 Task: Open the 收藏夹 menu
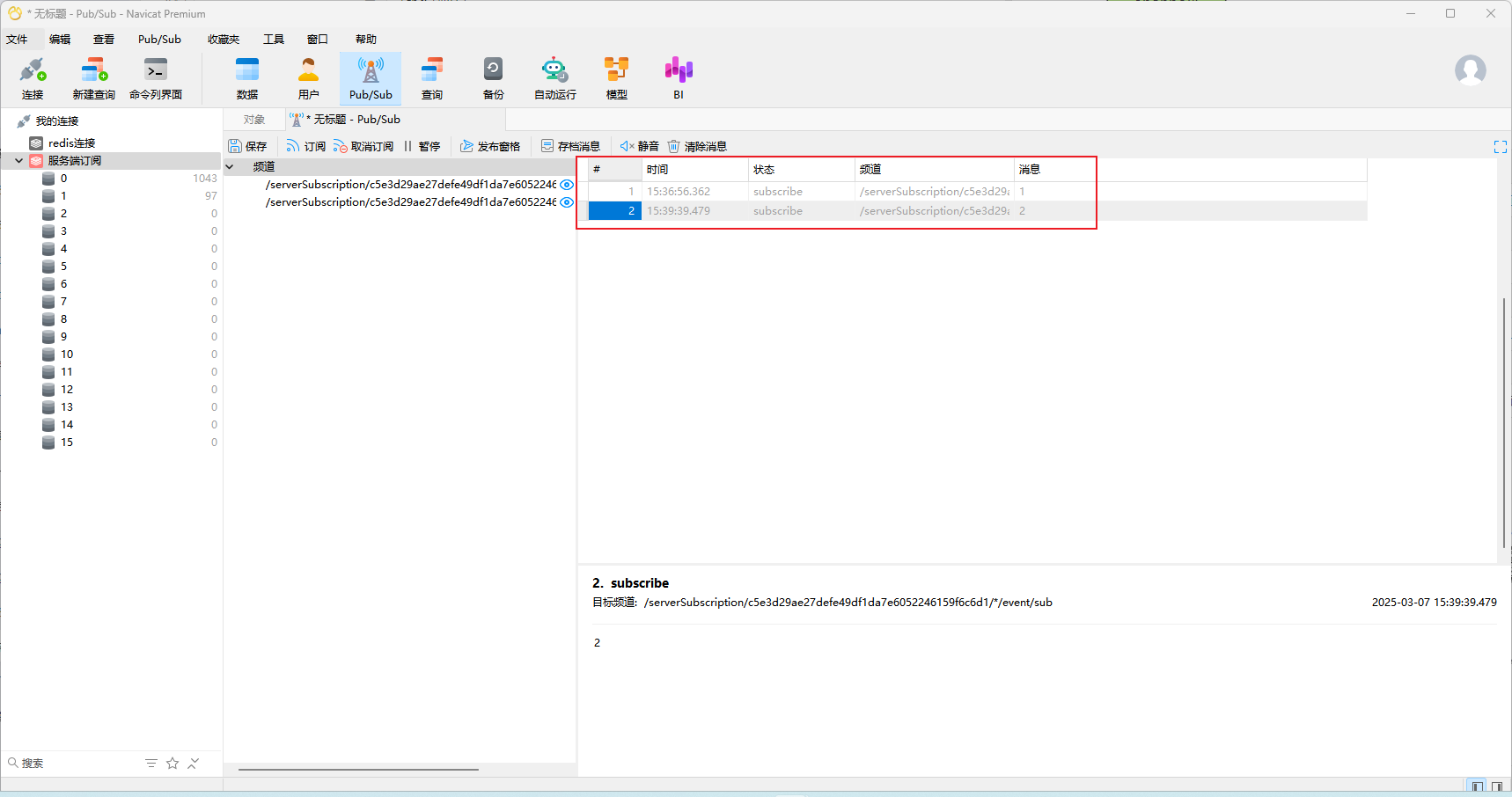[224, 40]
